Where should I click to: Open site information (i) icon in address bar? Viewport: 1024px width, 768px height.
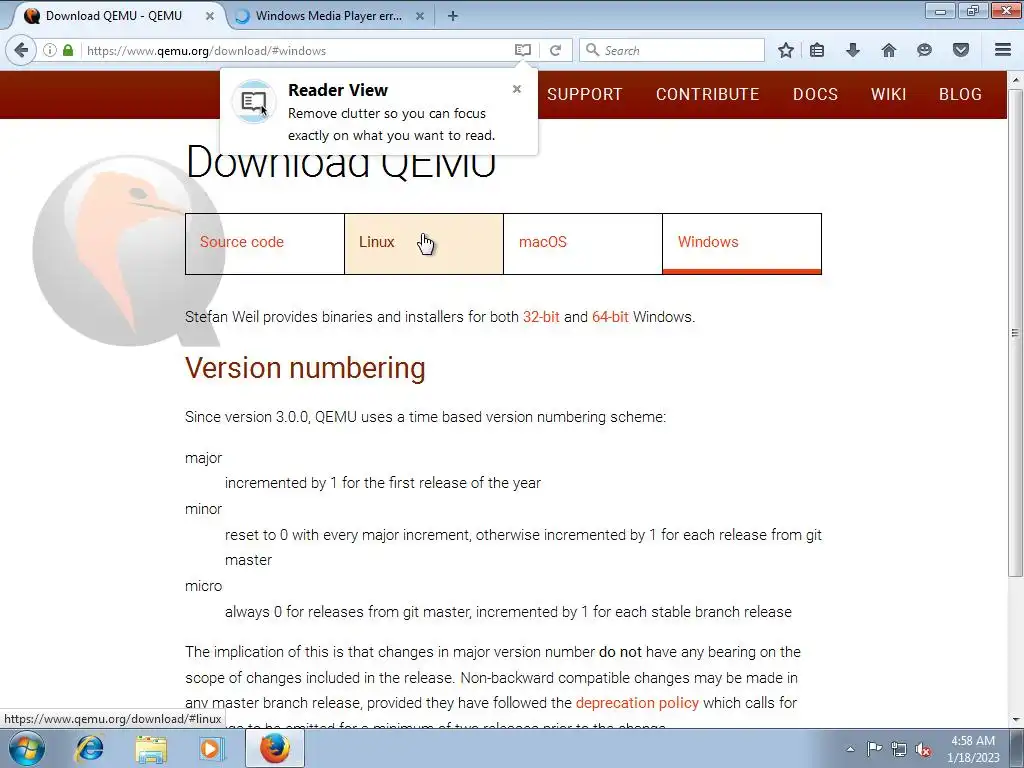[50, 50]
